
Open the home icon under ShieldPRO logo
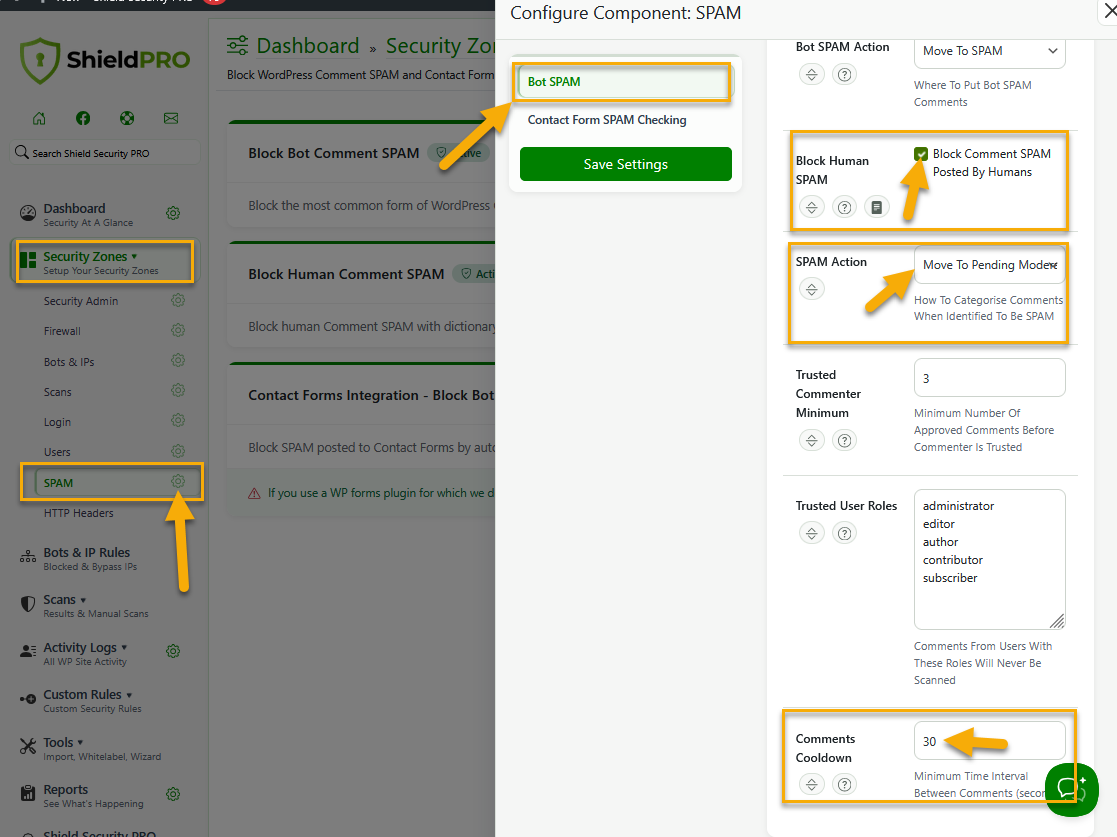click(39, 118)
